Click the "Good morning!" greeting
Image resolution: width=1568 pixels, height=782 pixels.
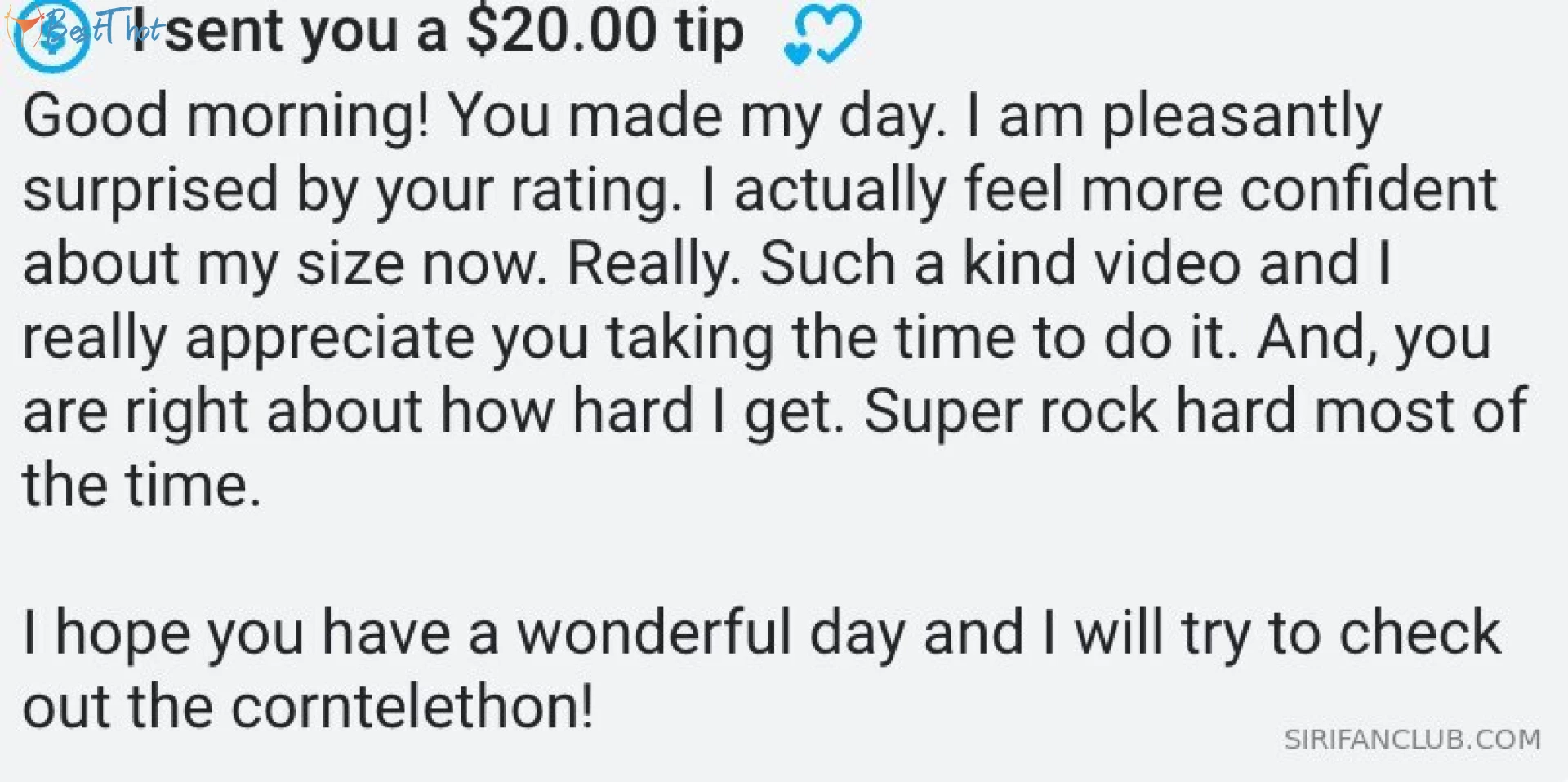225,115
